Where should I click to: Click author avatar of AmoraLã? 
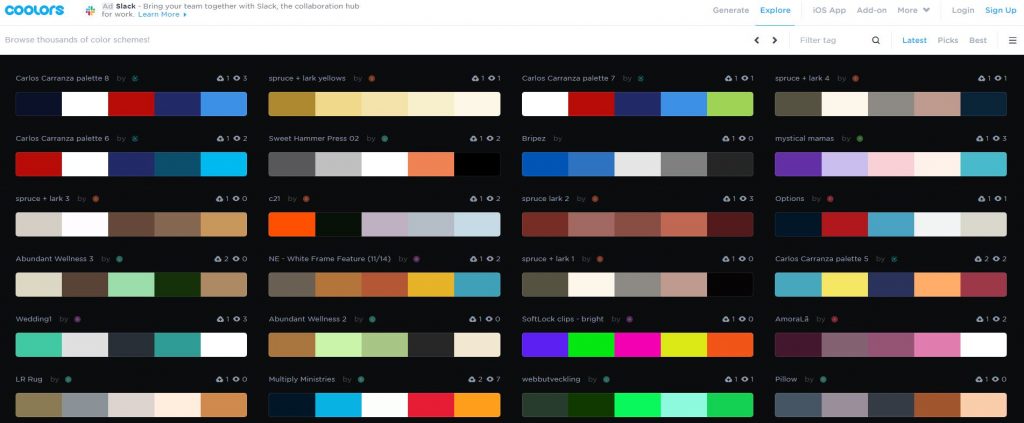(x=835, y=319)
